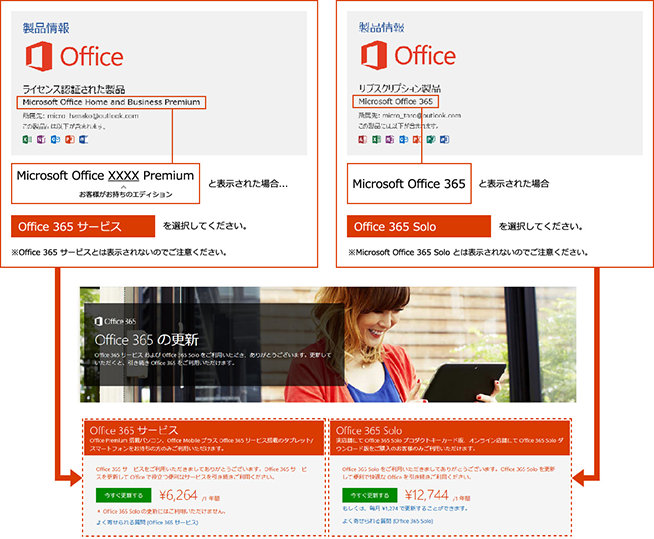Click the Word icon under Home and Business Premium
Screen dimensions: 654x539
pos(83,140)
